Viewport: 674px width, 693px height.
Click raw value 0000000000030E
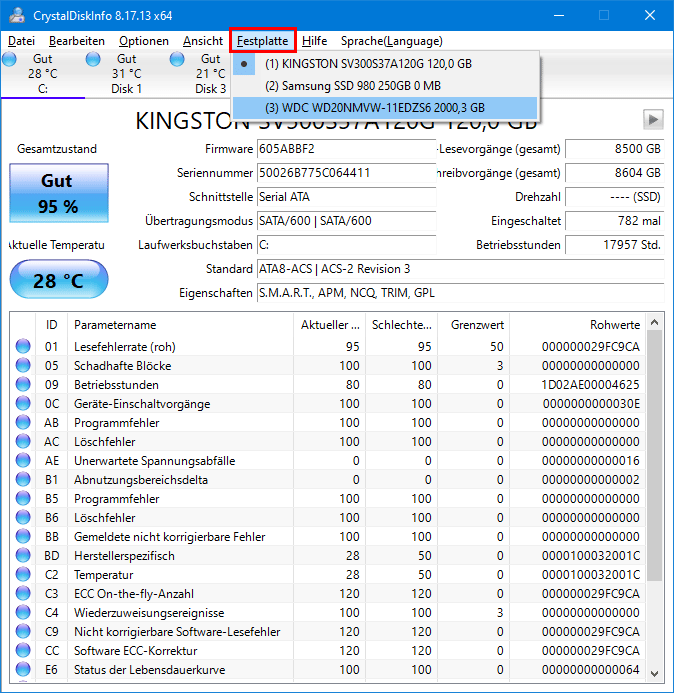tap(591, 404)
